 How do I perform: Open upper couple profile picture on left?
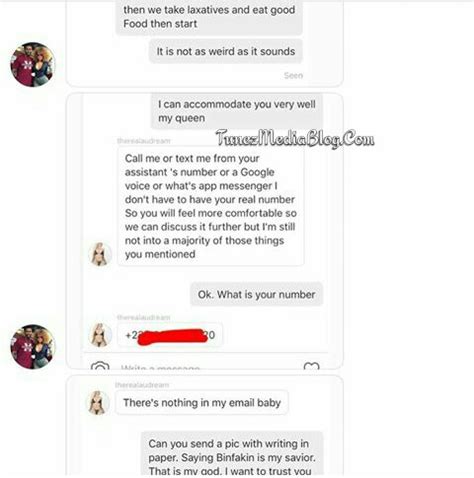(33, 64)
